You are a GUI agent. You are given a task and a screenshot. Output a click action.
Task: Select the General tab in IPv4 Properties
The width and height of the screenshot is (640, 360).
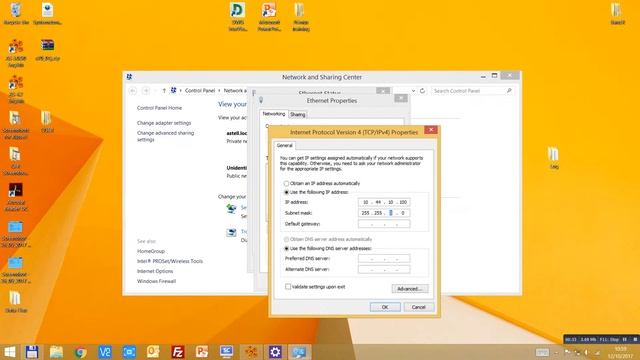(284, 146)
